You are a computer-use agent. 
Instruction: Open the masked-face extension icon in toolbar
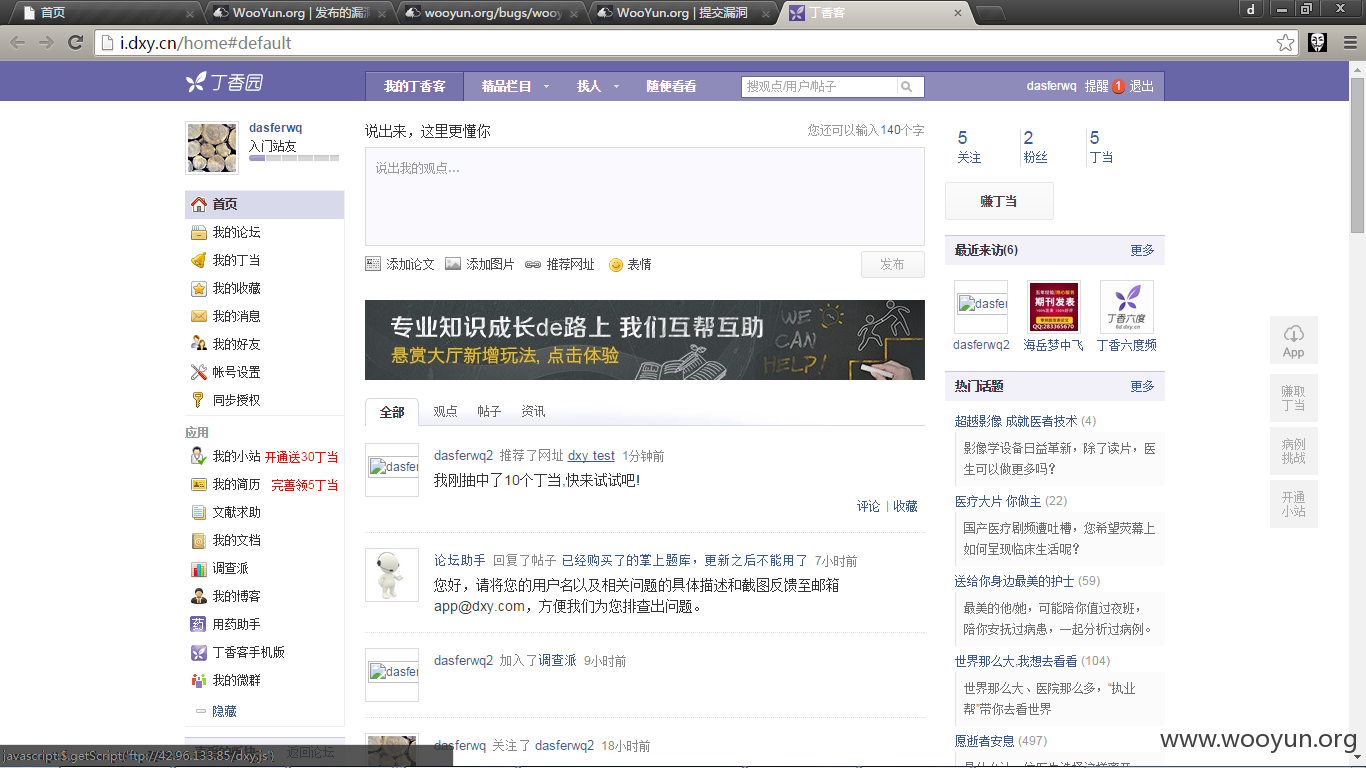click(x=1317, y=42)
